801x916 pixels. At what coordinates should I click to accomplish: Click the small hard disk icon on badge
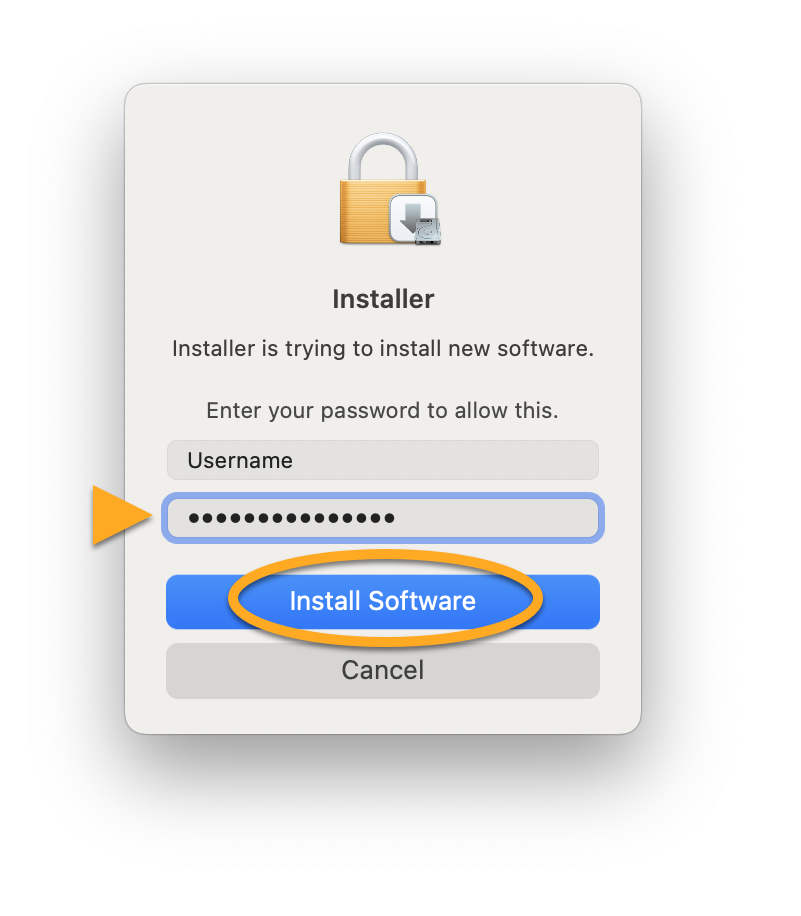[x=428, y=231]
